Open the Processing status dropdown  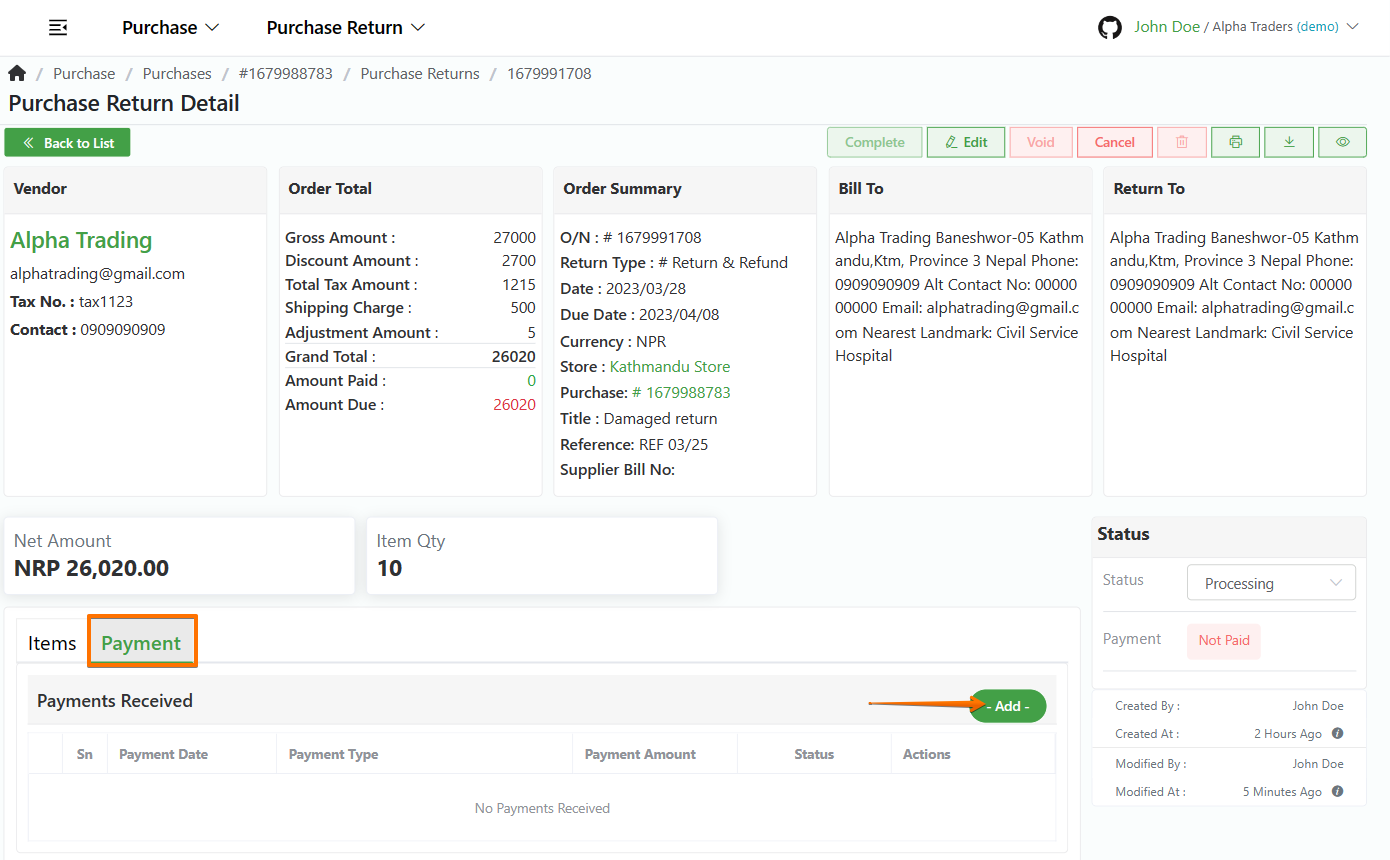coord(1271,583)
